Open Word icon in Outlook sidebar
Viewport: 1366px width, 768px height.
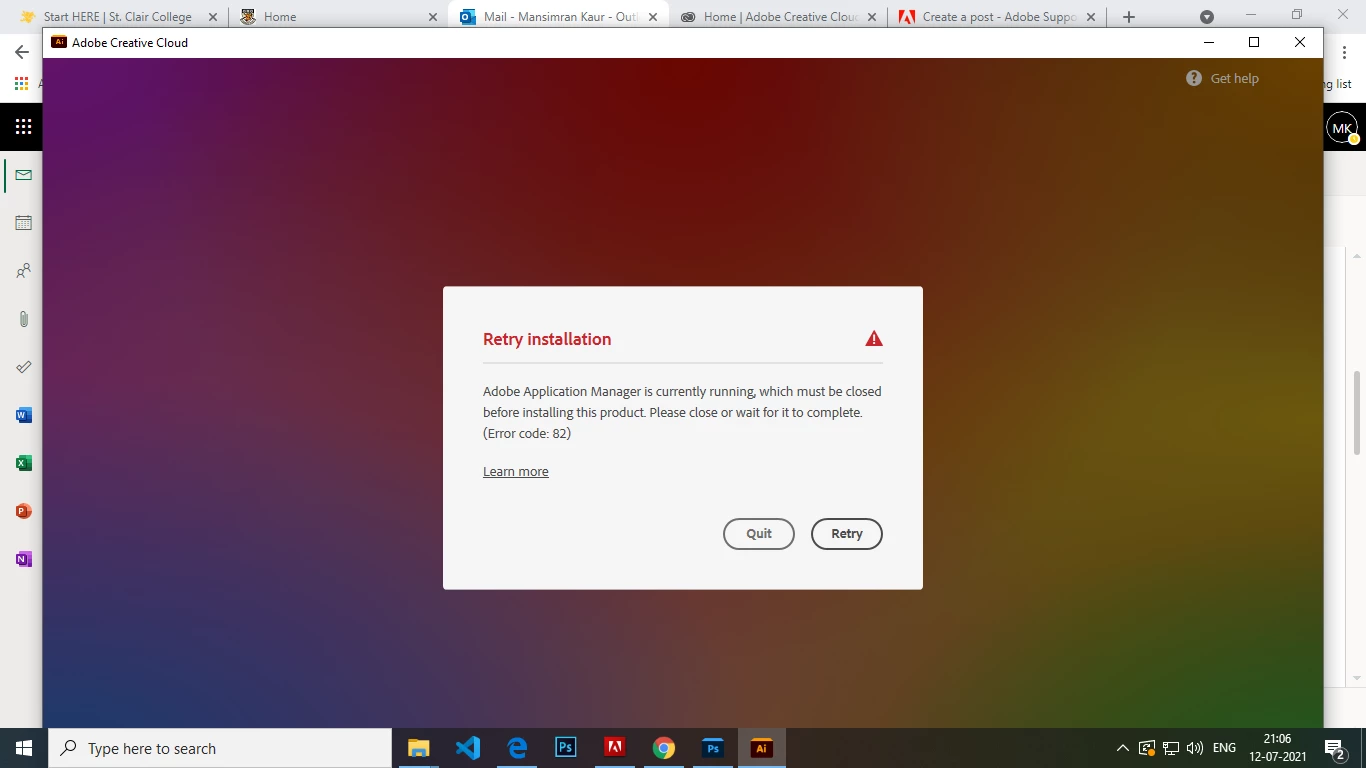tap(23, 415)
